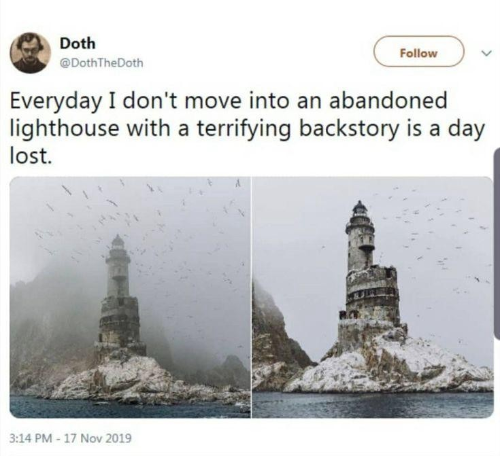Expand the chevron menu beside Follow
This screenshot has width=500, height=456.
(x=487, y=53)
